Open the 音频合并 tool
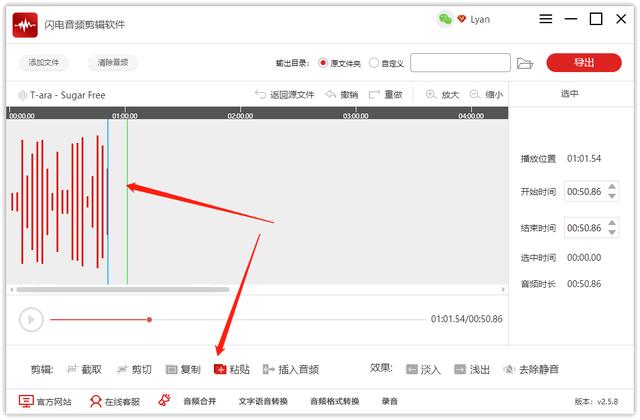This screenshot has width=640, height=420. 200,402
